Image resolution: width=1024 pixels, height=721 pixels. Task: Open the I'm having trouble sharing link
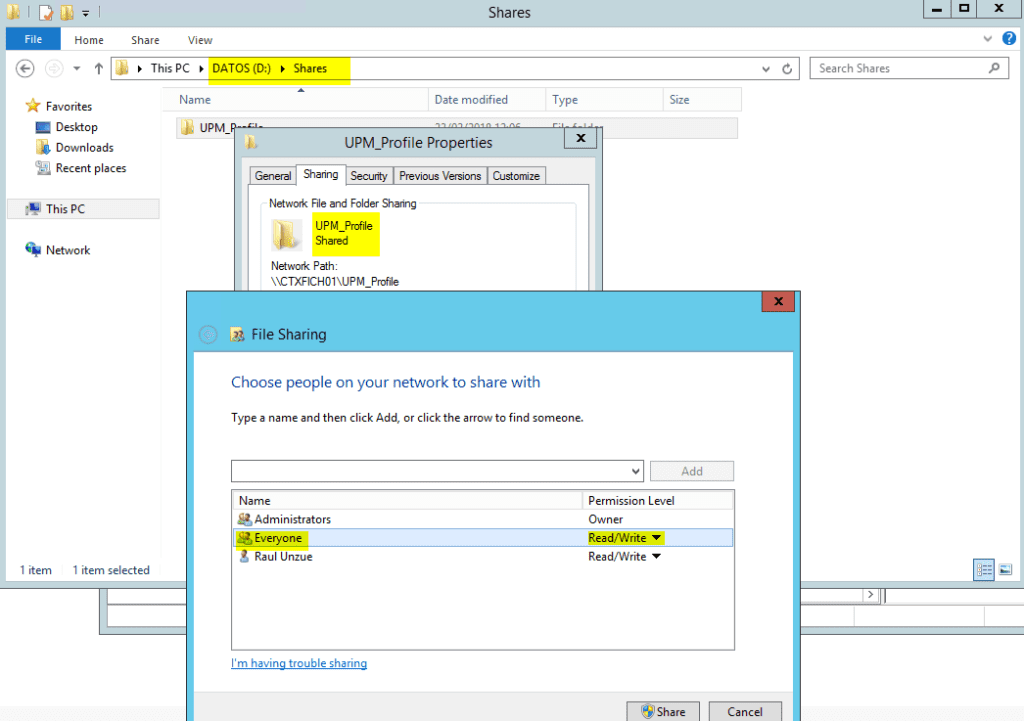(299, 663)
